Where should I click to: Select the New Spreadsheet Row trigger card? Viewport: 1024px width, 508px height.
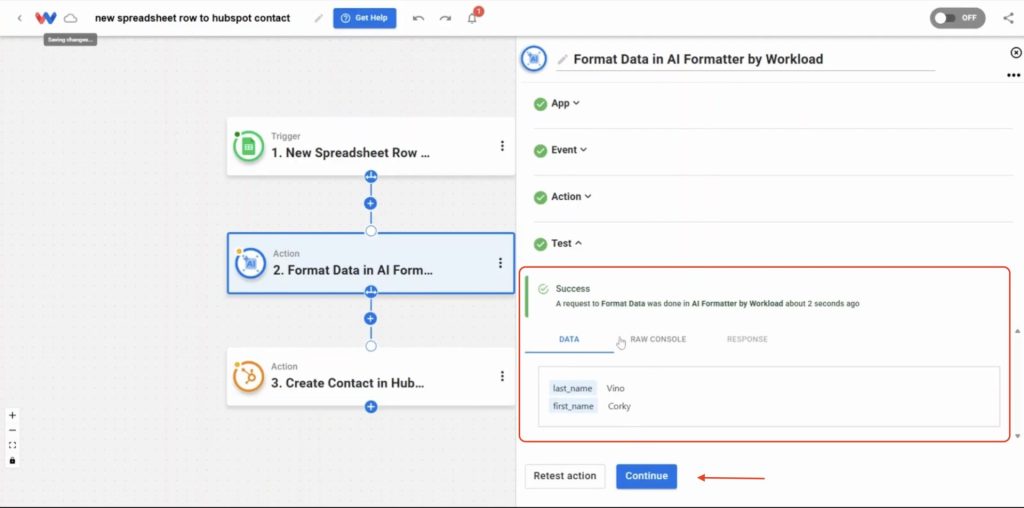tap(370, 146)
